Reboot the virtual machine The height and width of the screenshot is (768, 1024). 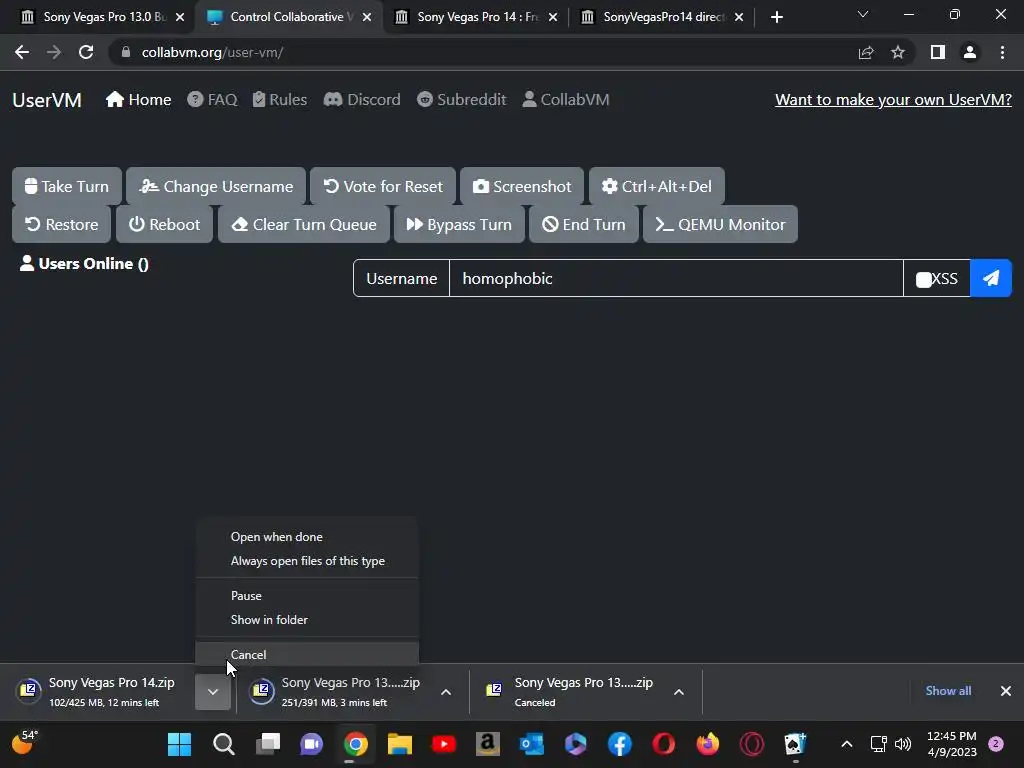[165, 224]
